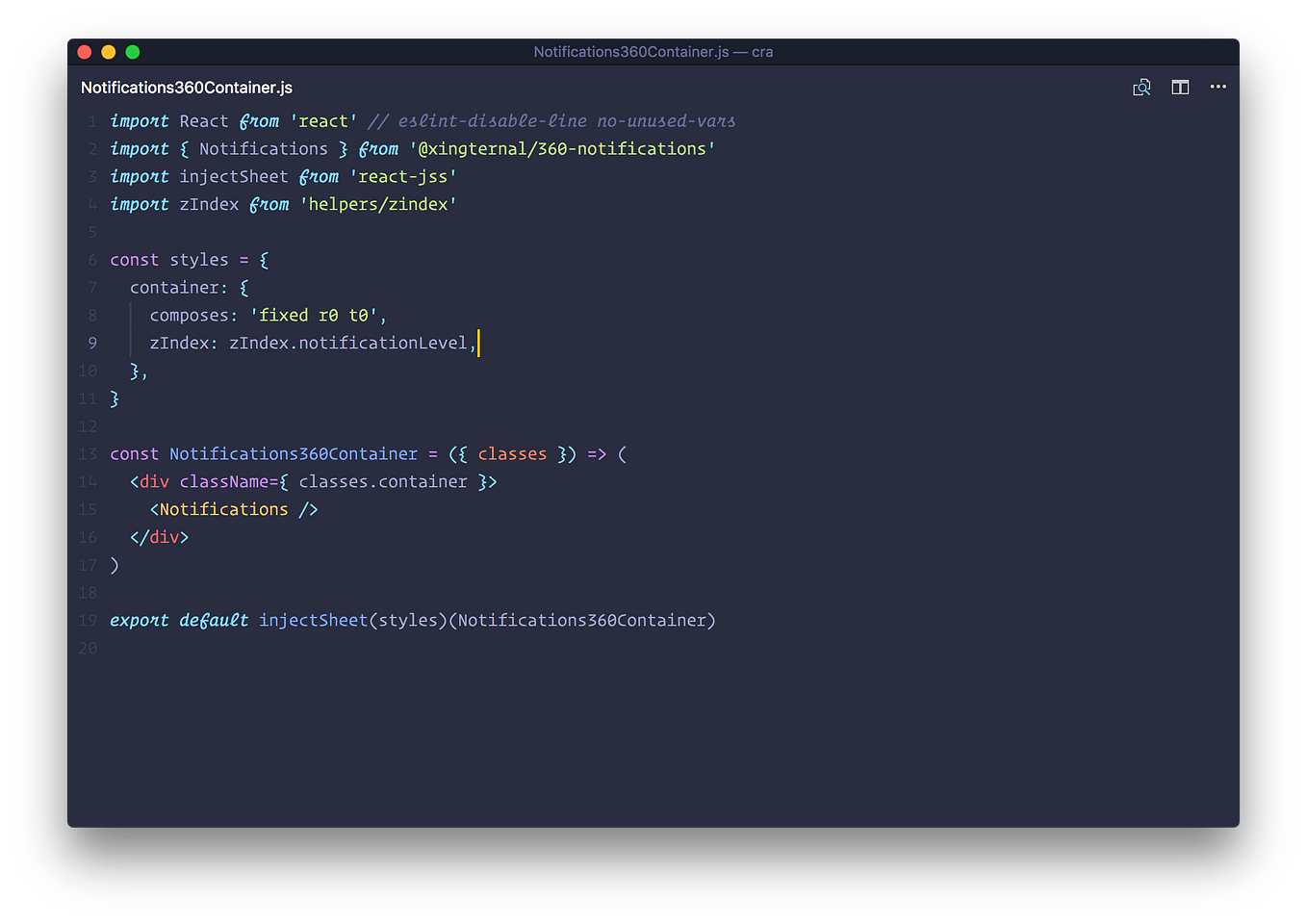Screen dimensions: 1307x924
Task: Open the find-in-file search icon
Action: click(x=1141, y=87)
